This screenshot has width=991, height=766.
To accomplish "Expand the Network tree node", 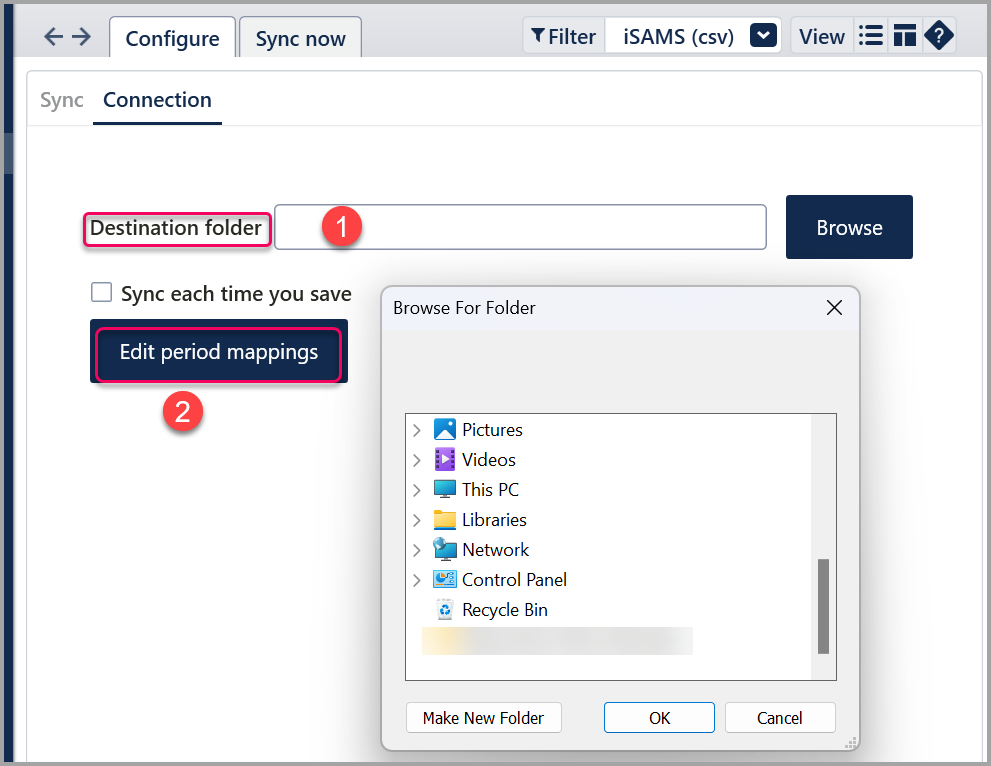I will pos(416,550).
